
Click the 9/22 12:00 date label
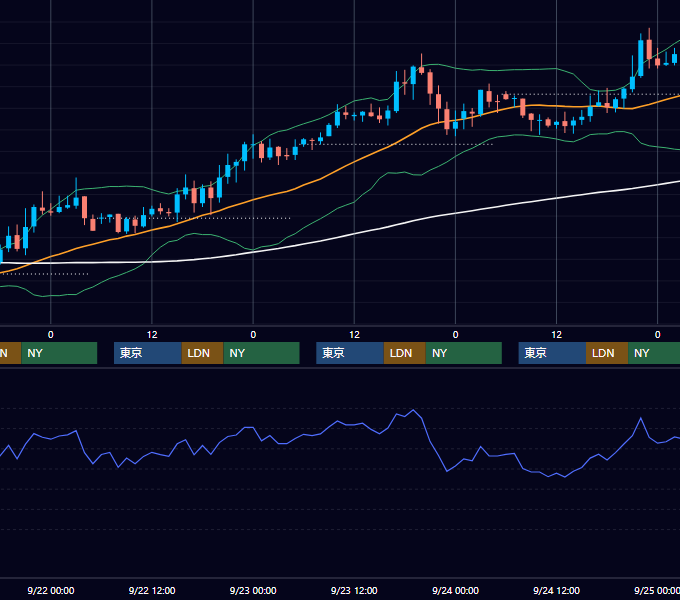(152, 590)
